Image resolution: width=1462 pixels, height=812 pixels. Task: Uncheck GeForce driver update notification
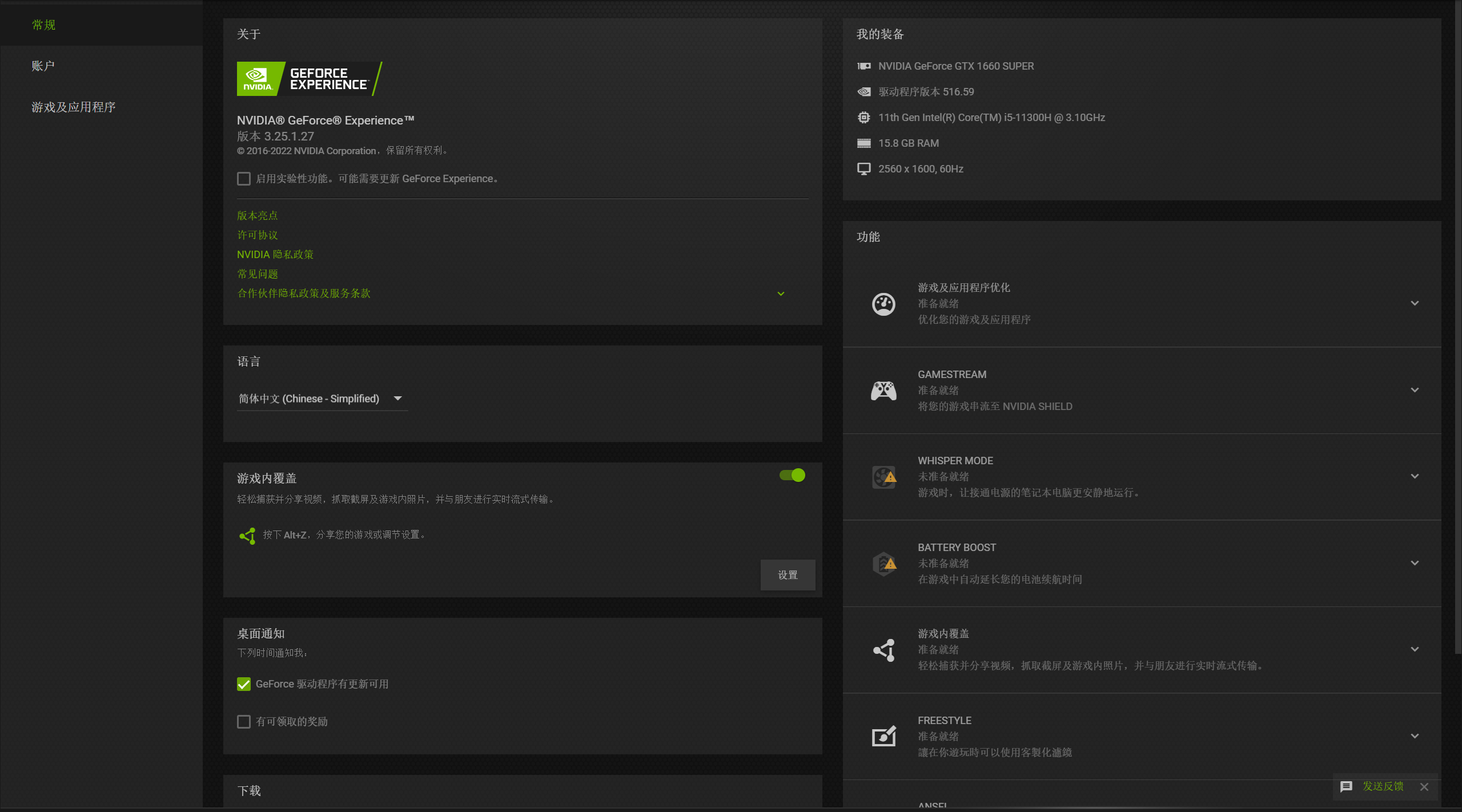coord(244,684)
